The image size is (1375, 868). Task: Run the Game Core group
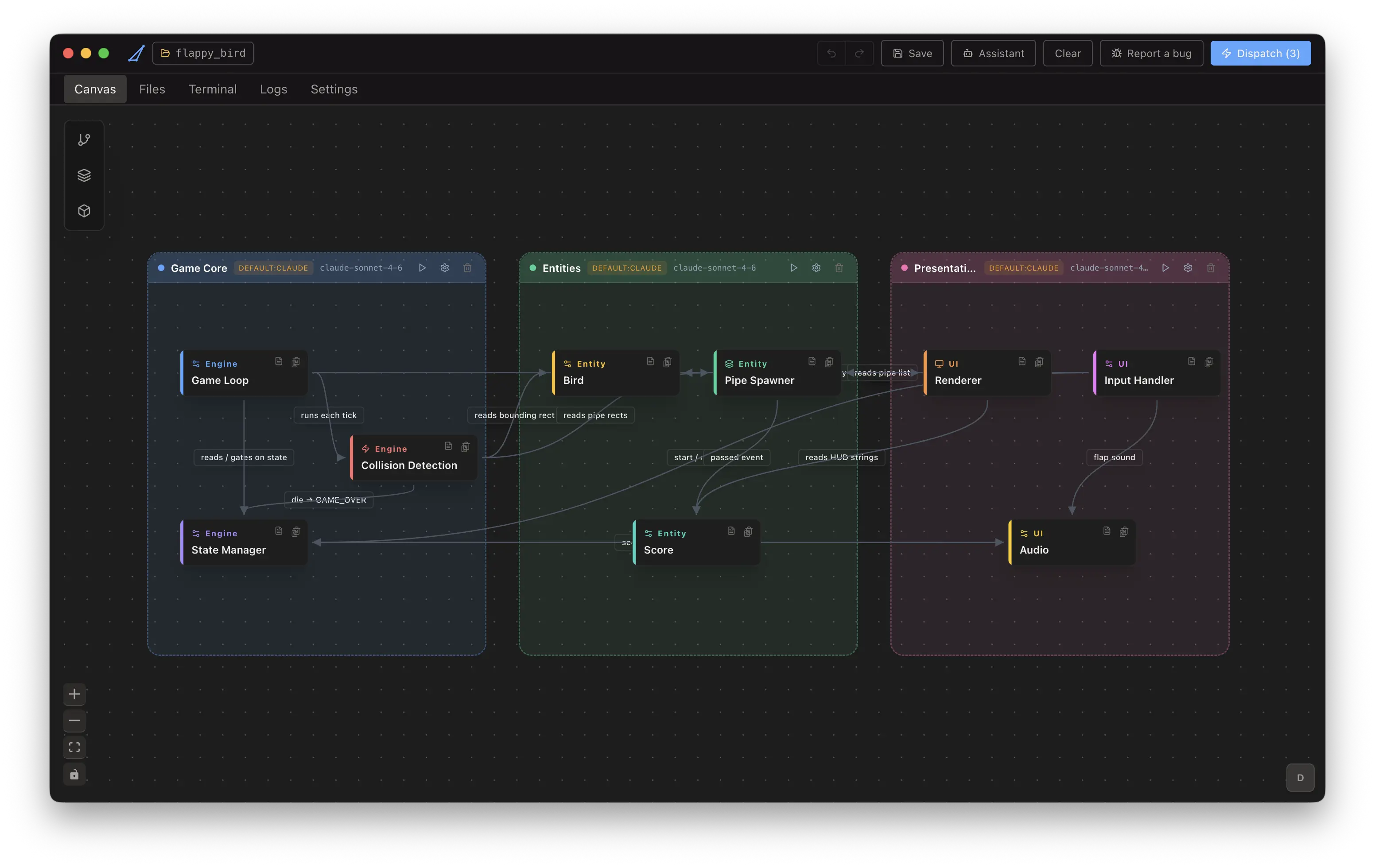coord(422,267)
